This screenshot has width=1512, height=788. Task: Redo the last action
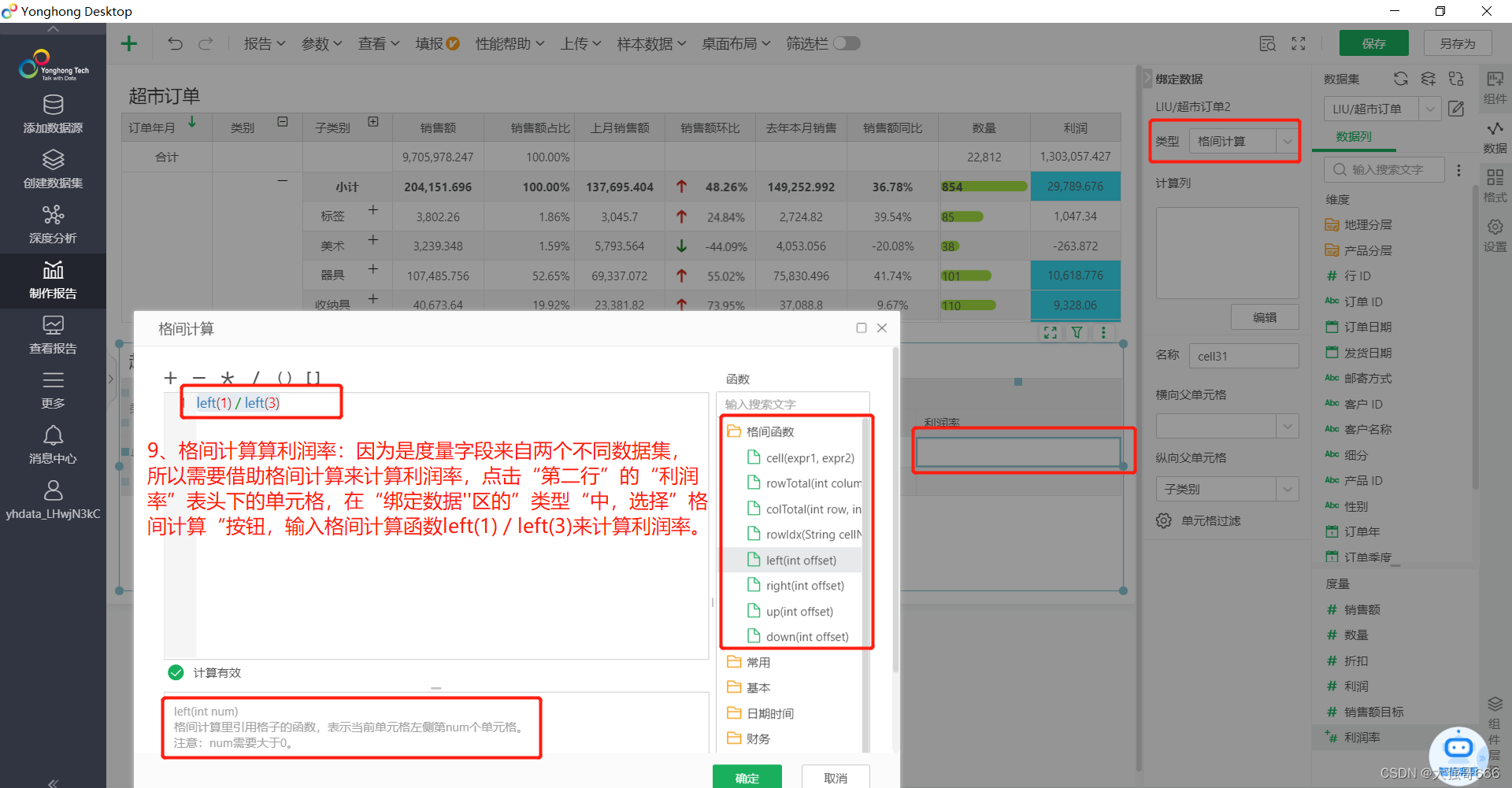(206, 43)
